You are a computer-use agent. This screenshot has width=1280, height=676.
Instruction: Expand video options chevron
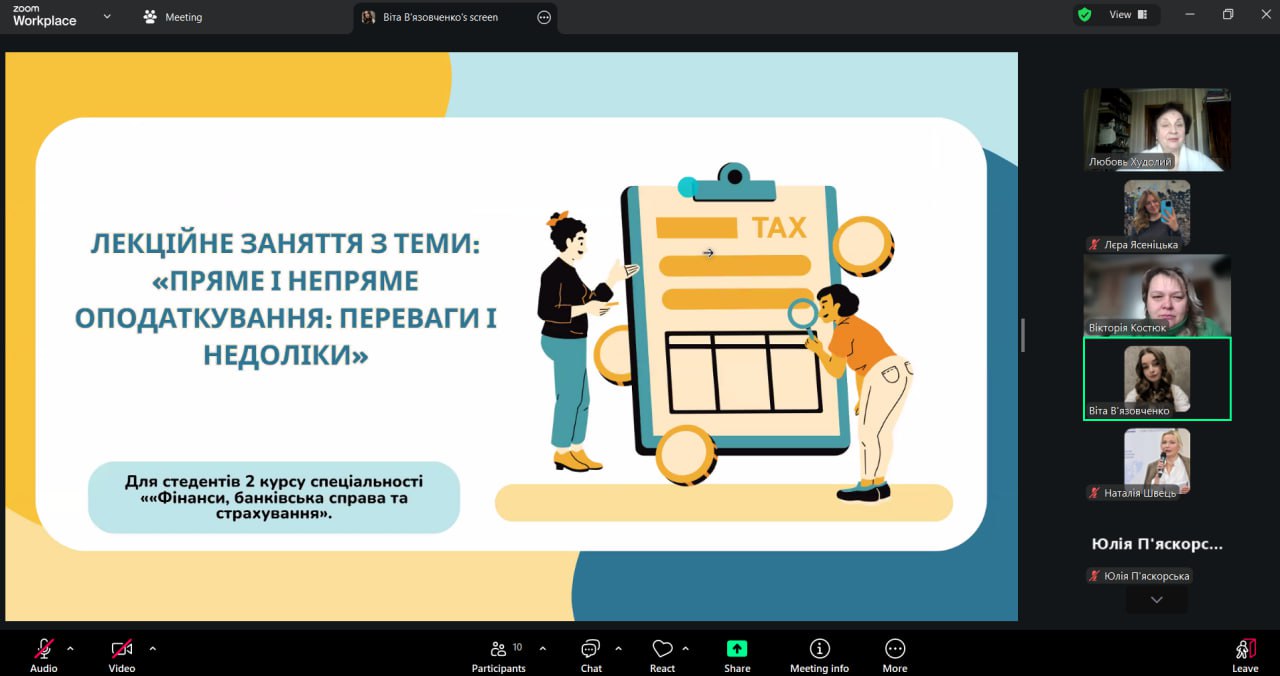coord(152,648)
